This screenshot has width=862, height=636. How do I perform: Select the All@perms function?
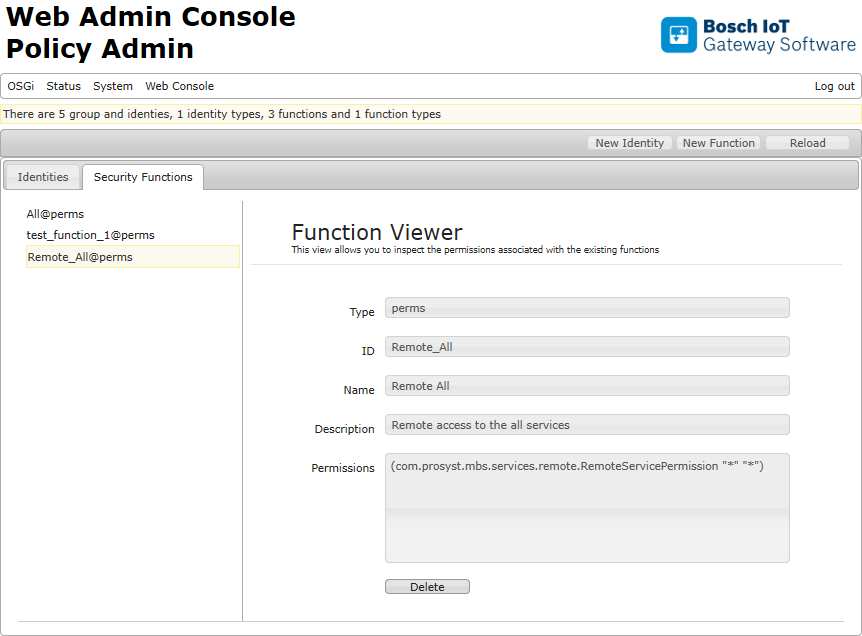click(x=55, y=213)
